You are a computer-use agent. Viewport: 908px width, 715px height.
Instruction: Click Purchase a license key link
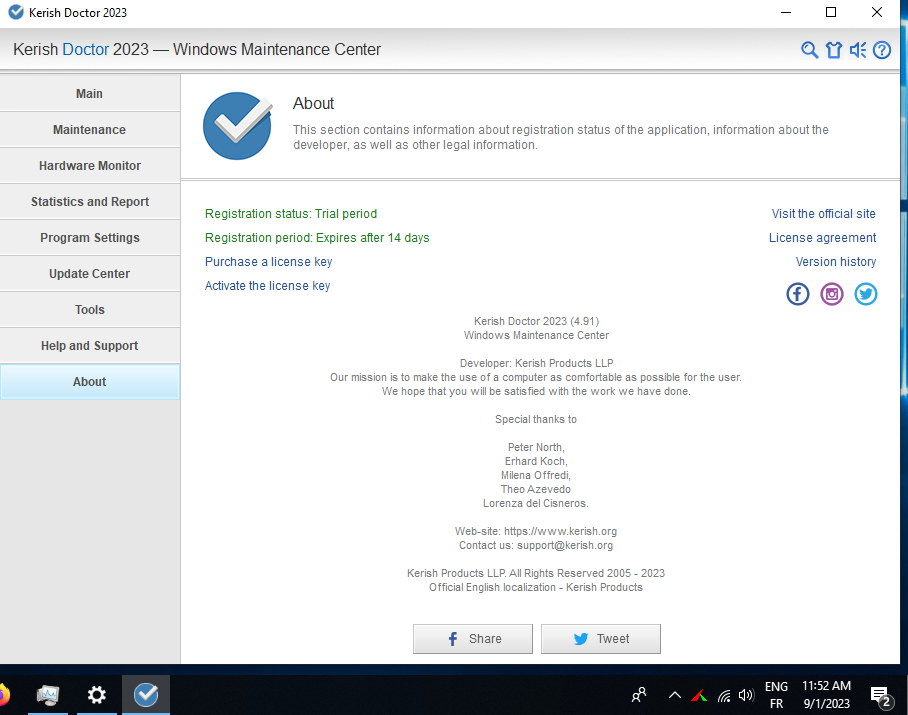click(269, 262)
